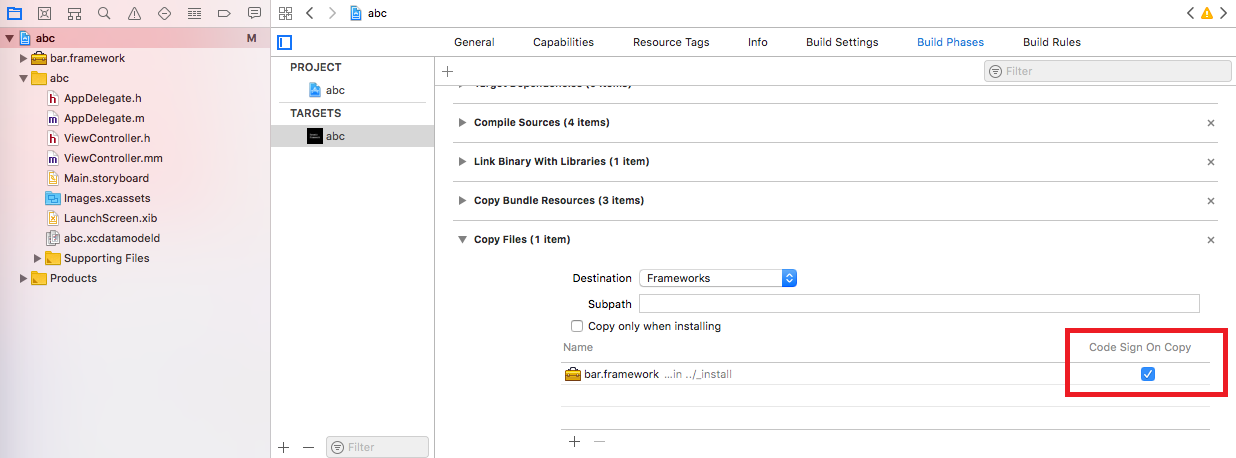Enable Copy only when installing checkbox
Viewport: 1236px width, 458px height.
tap(576, 326)
